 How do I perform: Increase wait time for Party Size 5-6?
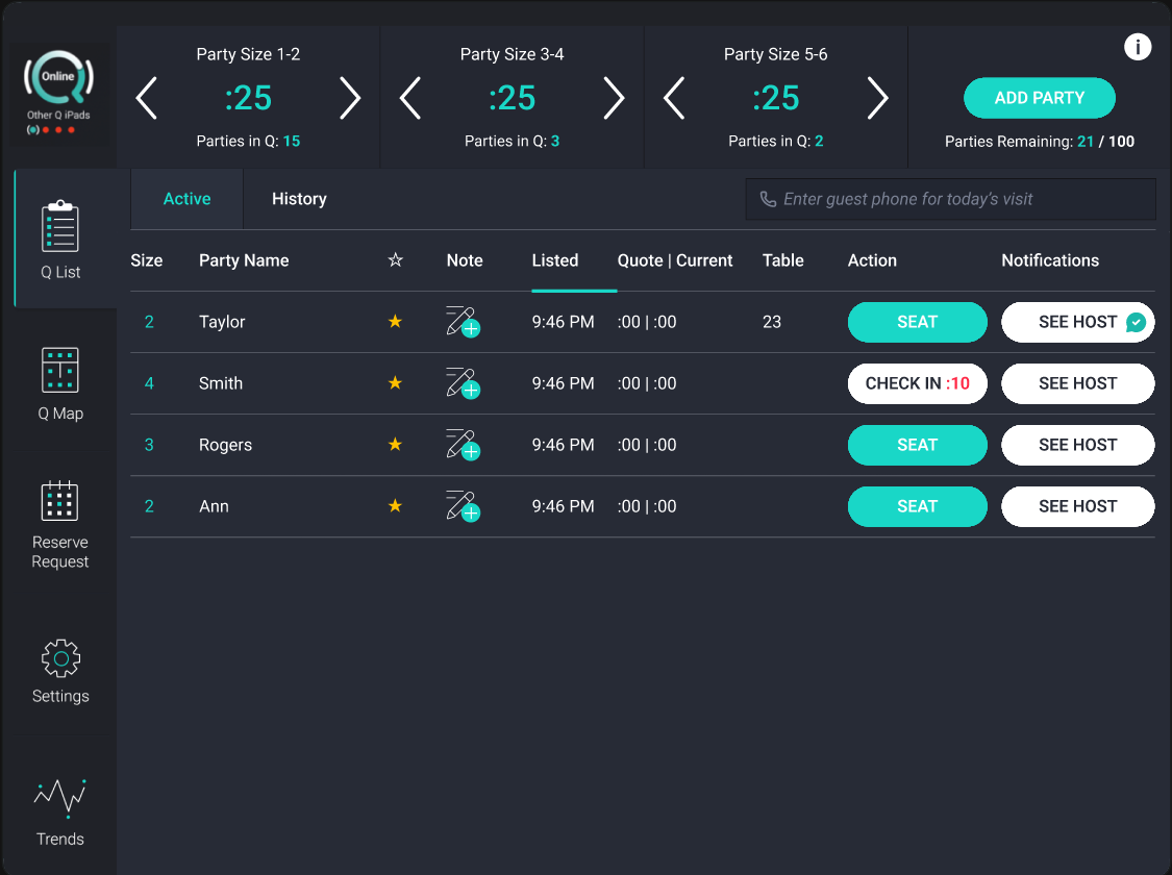878,98
